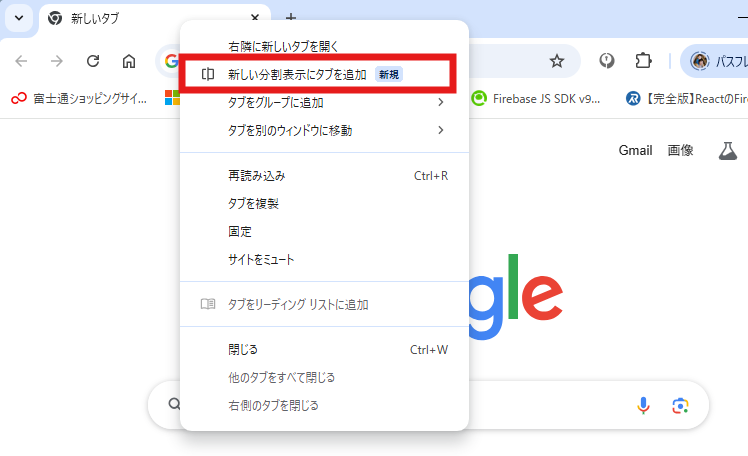Viewport: 748px width, 456px height.
Task: Open the Microsoft logo bookmark
Action: [172, 98]
